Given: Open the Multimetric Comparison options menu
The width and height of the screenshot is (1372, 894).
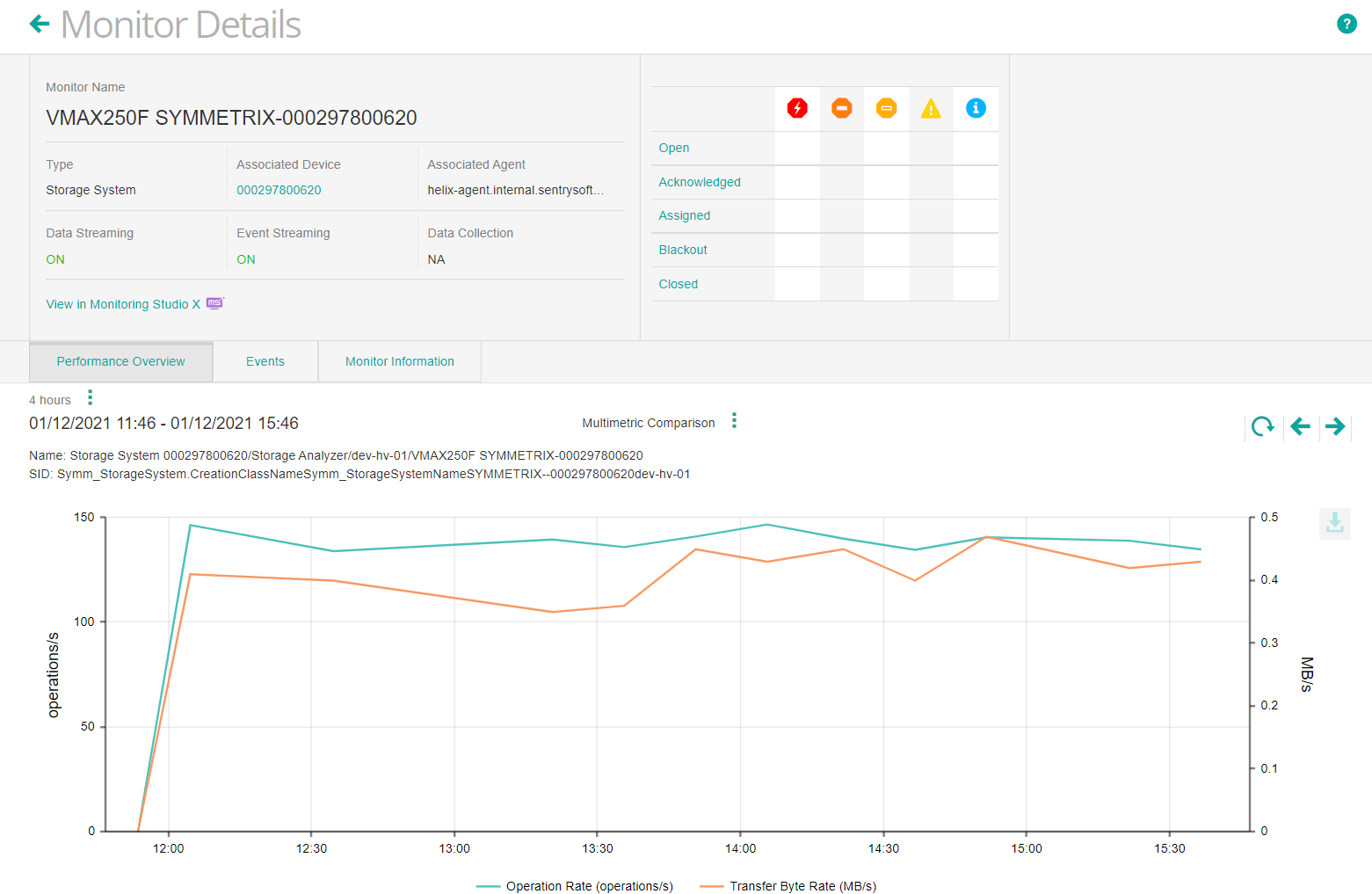Looking at the screenshot, I should [734, 421].
